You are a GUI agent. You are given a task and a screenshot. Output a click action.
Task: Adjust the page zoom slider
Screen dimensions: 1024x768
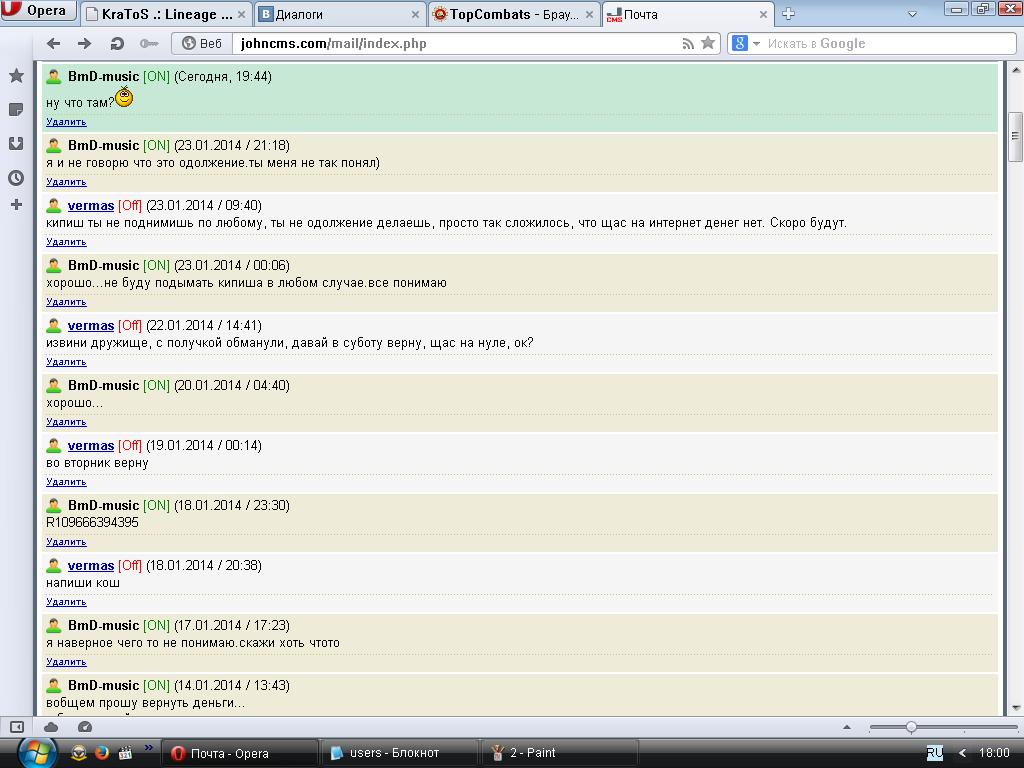911,727
